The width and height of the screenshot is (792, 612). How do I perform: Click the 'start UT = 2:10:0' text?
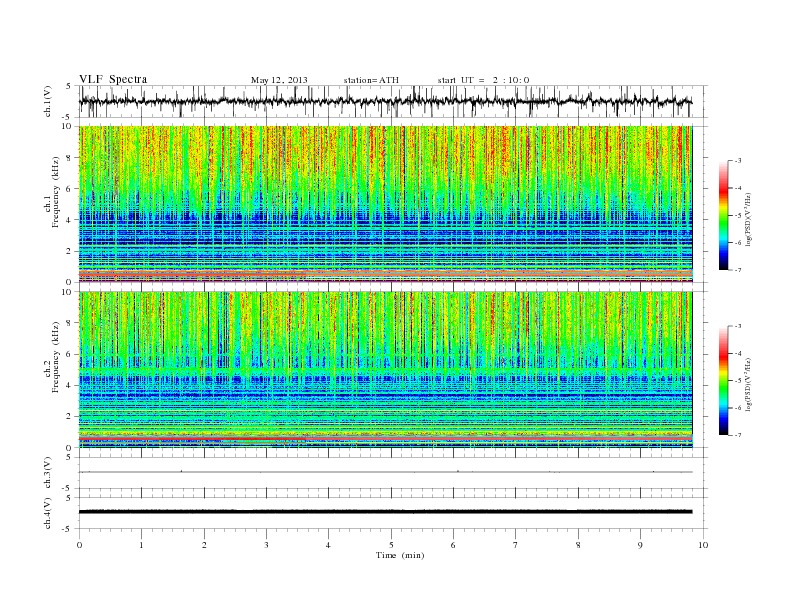point(483,80)
